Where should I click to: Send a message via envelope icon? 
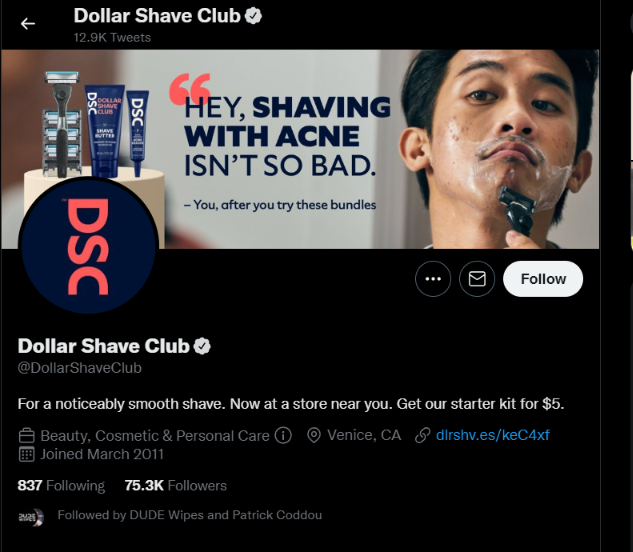click(x=477, y=279)
